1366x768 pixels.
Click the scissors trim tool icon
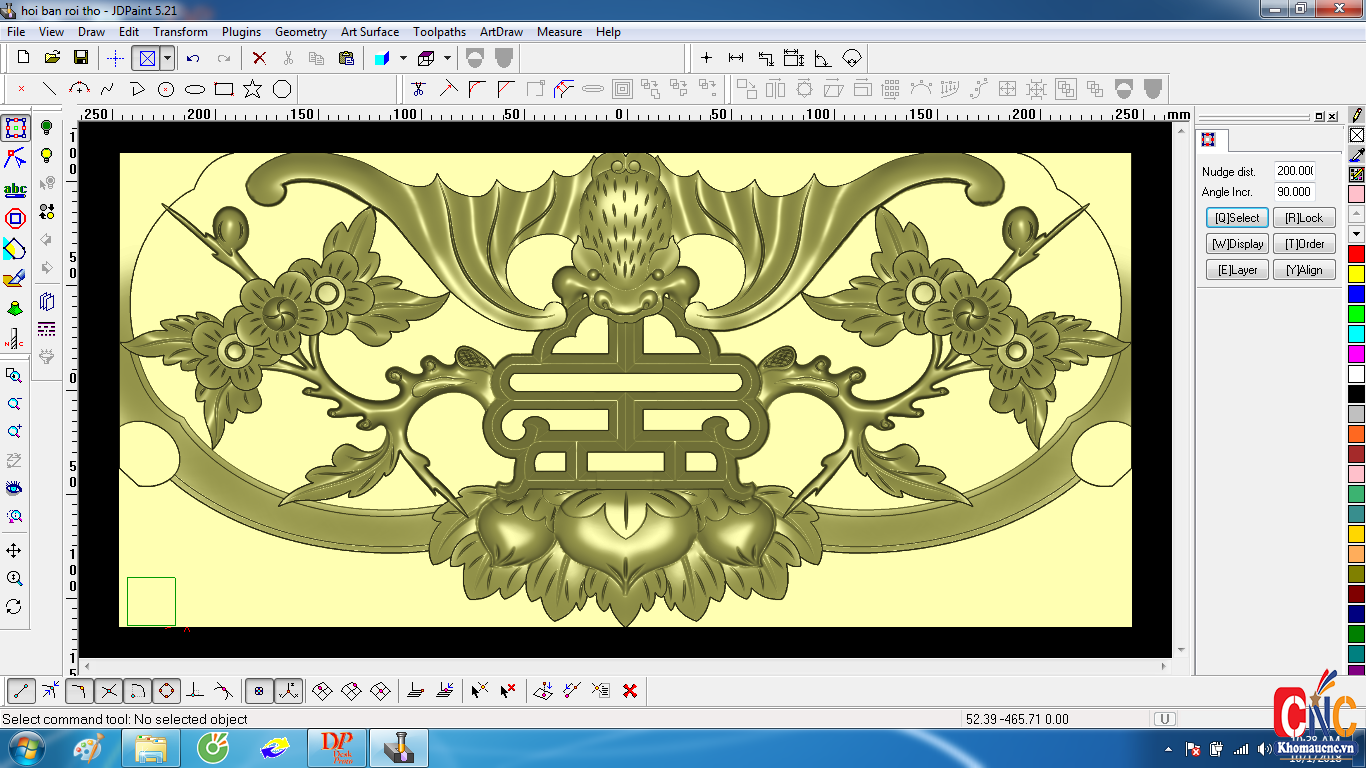point(418,89)
